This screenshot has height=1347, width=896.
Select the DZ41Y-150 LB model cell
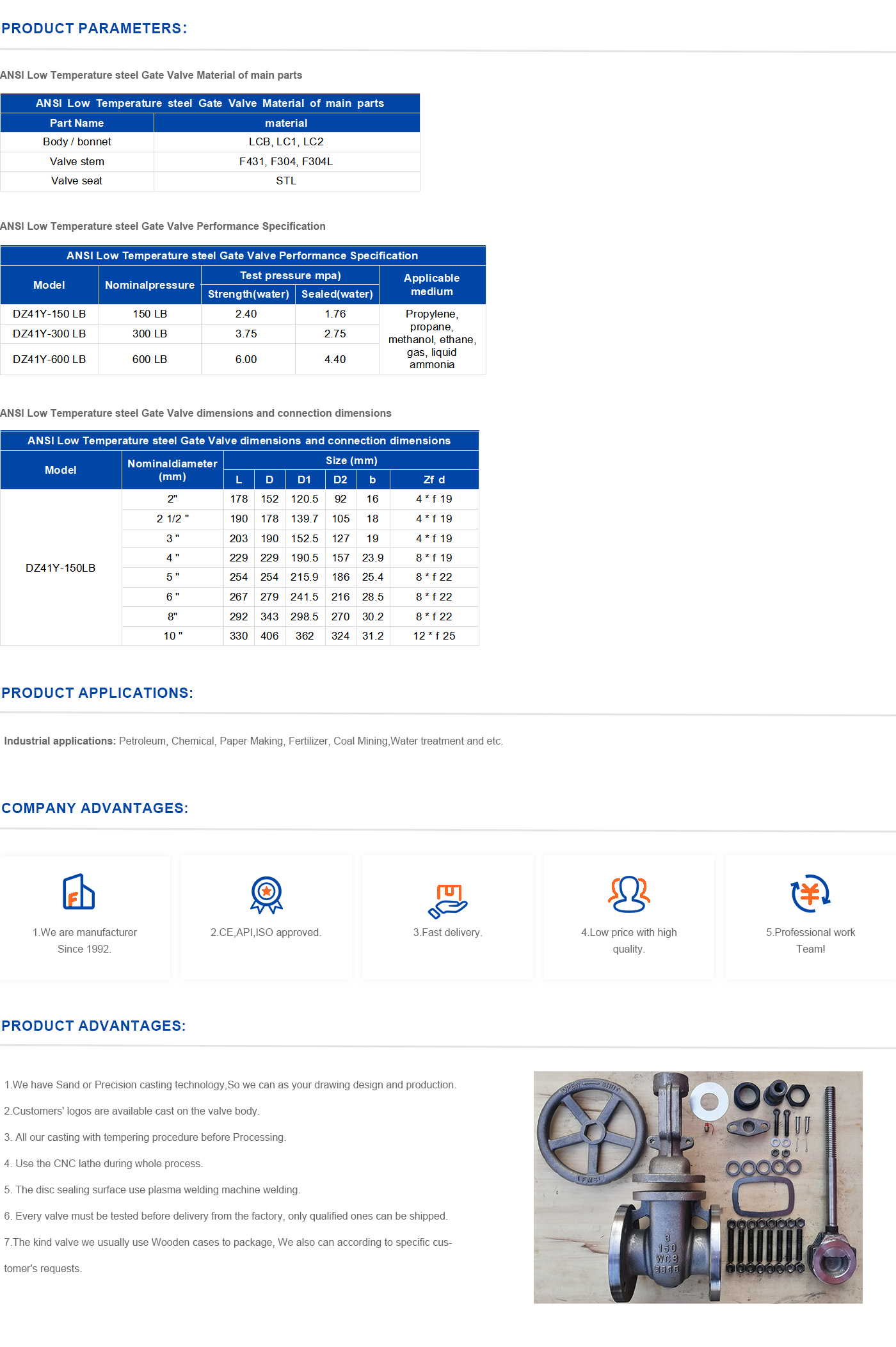pyautogui.click(x=49, y=314)
